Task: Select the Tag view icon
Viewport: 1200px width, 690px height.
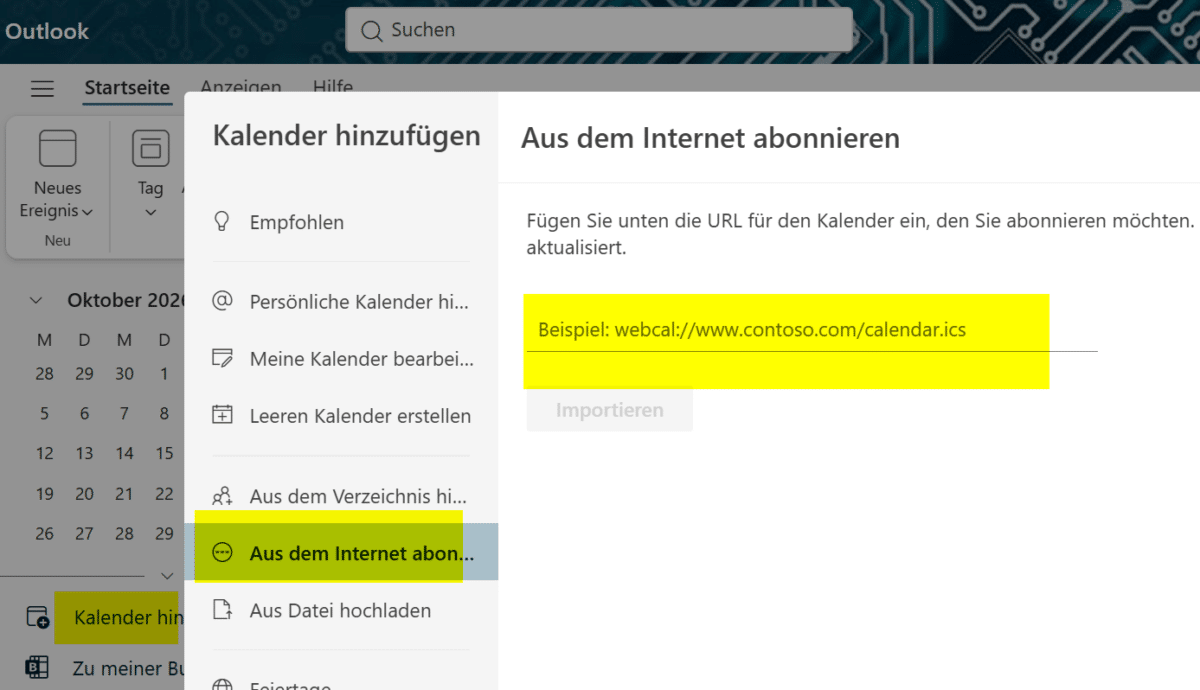Action: click(151, 147)
